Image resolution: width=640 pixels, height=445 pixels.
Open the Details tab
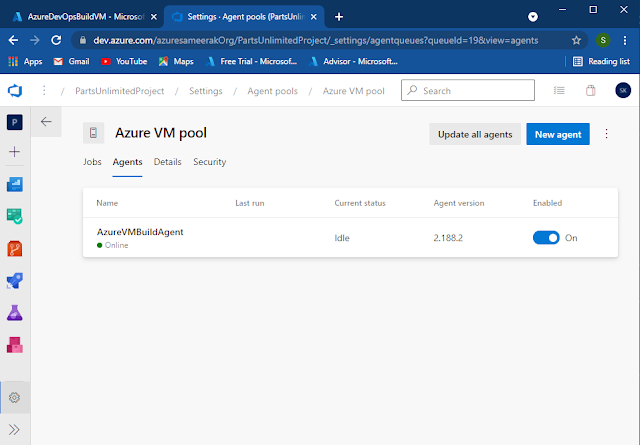point(167,162)
